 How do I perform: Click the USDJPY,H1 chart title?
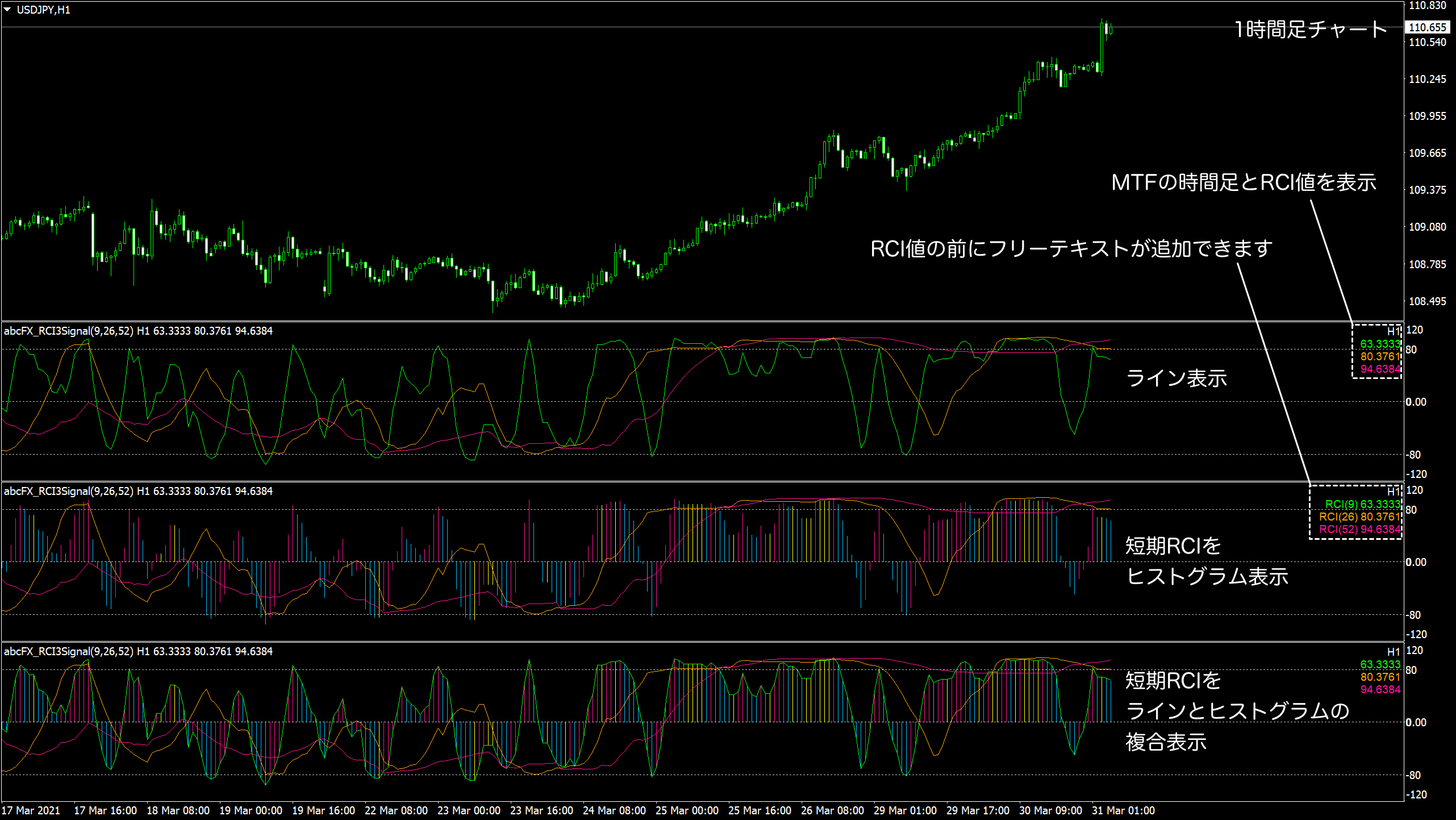43,10
